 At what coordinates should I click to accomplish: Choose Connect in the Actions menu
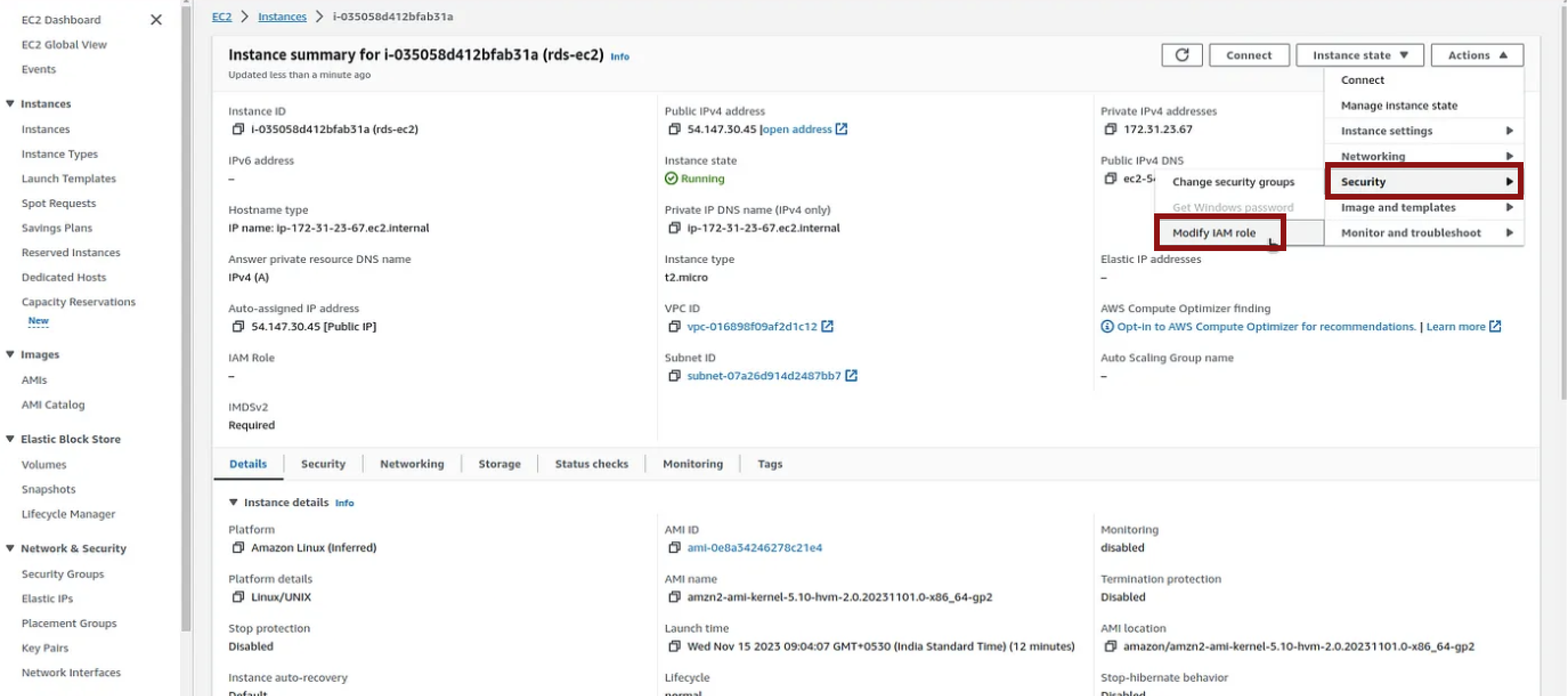(1424, 80)
